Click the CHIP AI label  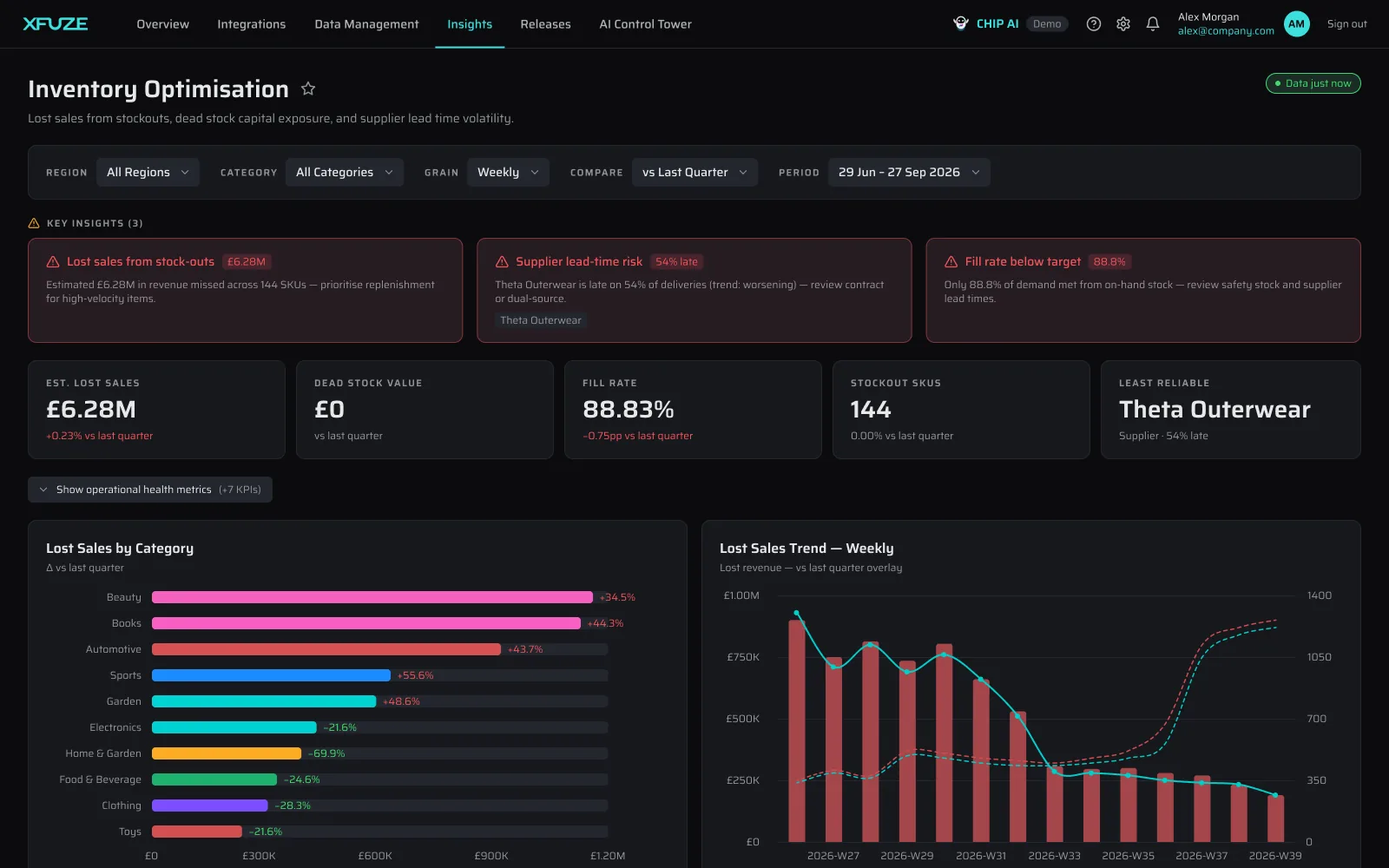pos(997,24)
